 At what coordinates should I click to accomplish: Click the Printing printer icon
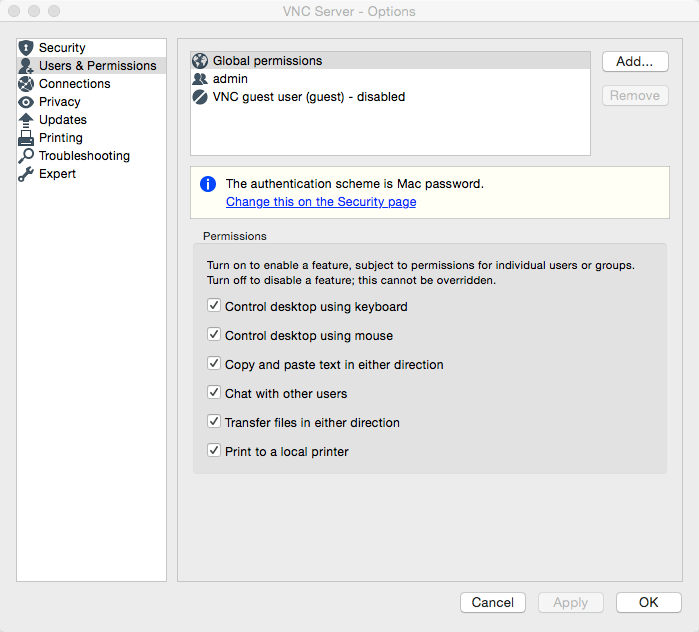26,138
